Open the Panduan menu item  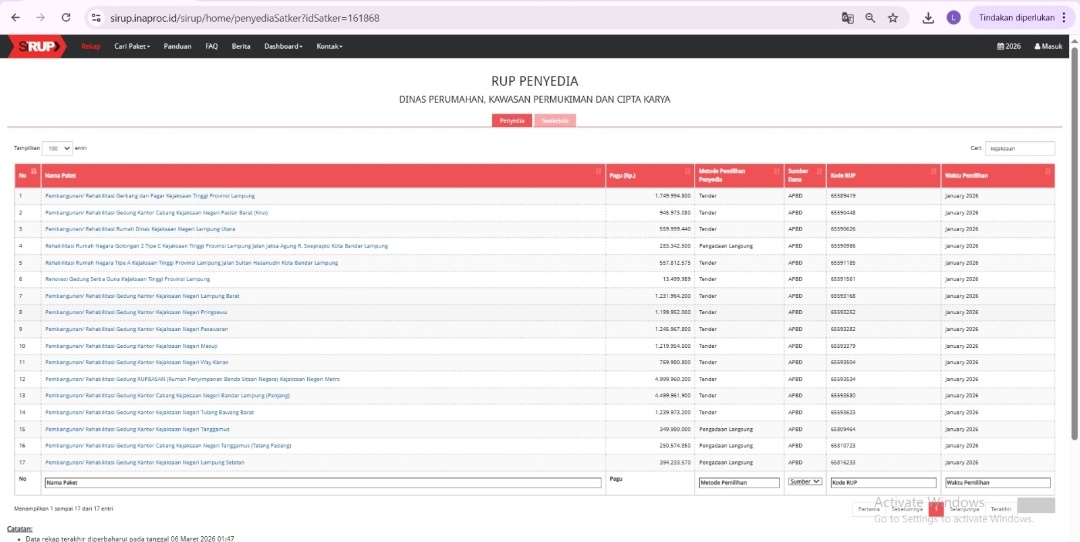point(177,46)
